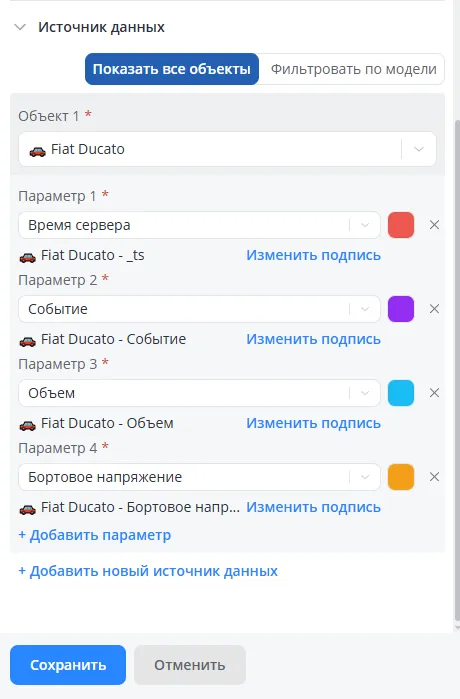Click + Добавить параметр link
The image size is (460, 699).
pos(94,535)
